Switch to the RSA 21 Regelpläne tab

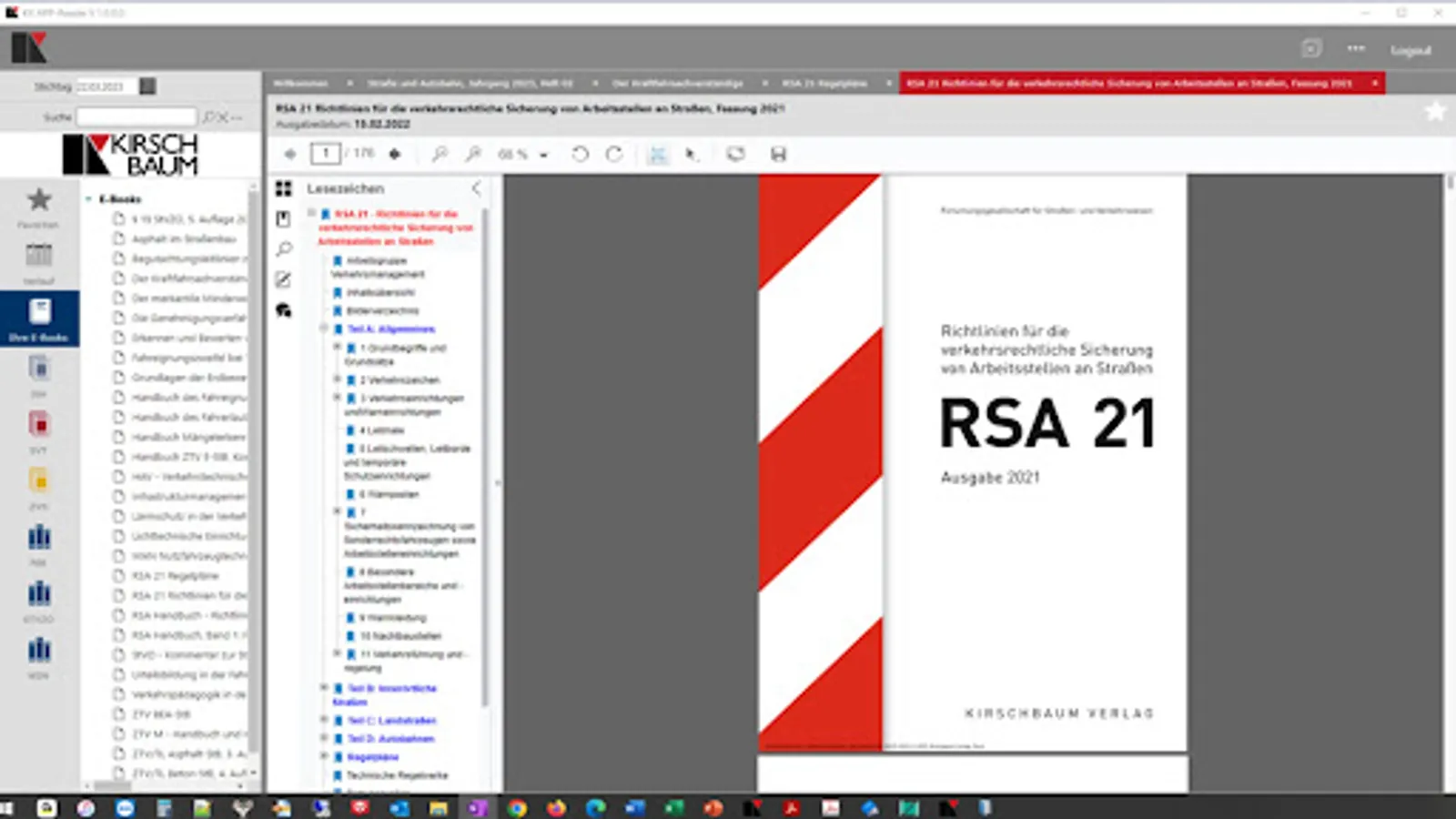pos(824,83)
